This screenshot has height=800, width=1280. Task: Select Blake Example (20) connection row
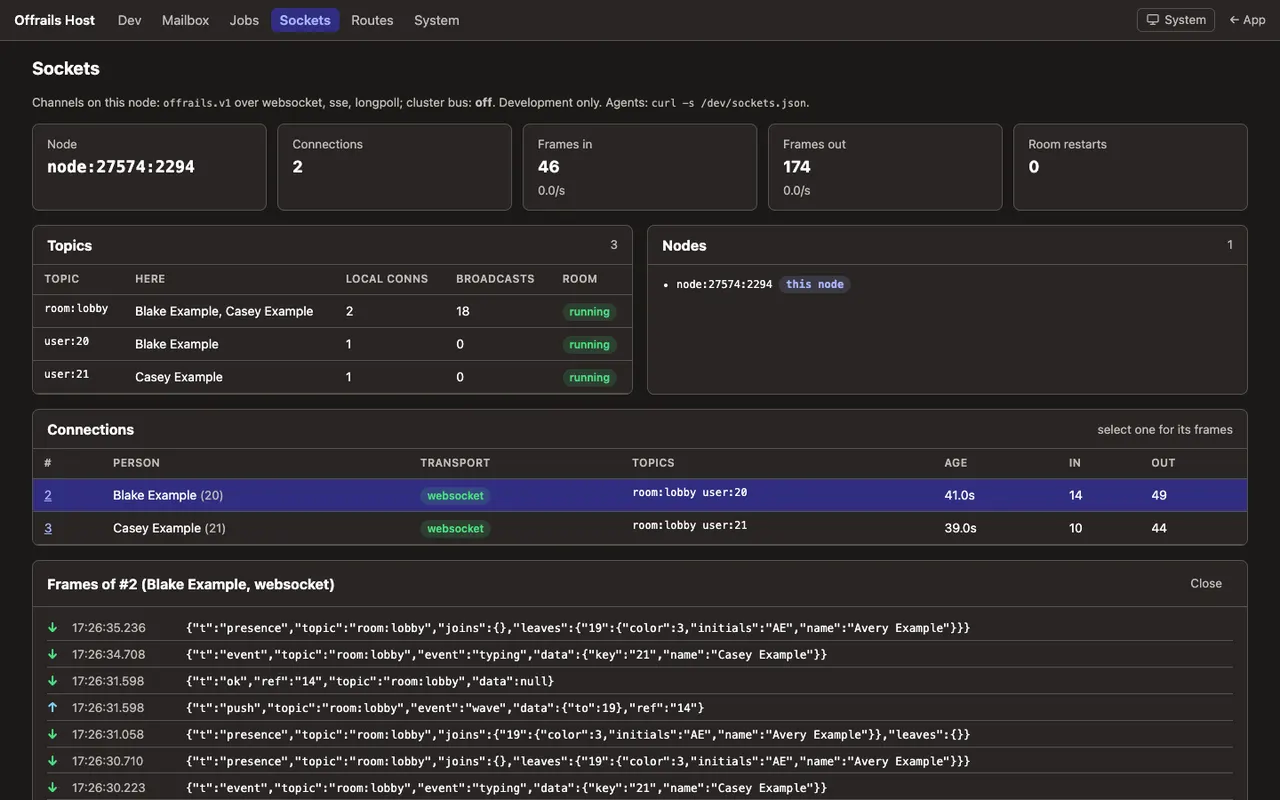pos(640,495)
